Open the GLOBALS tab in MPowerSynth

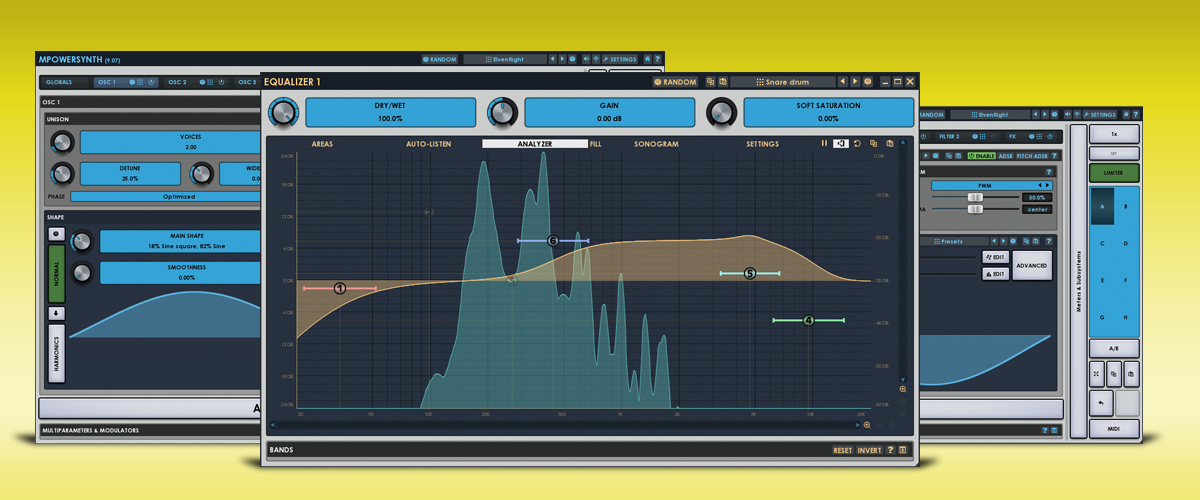59,82
